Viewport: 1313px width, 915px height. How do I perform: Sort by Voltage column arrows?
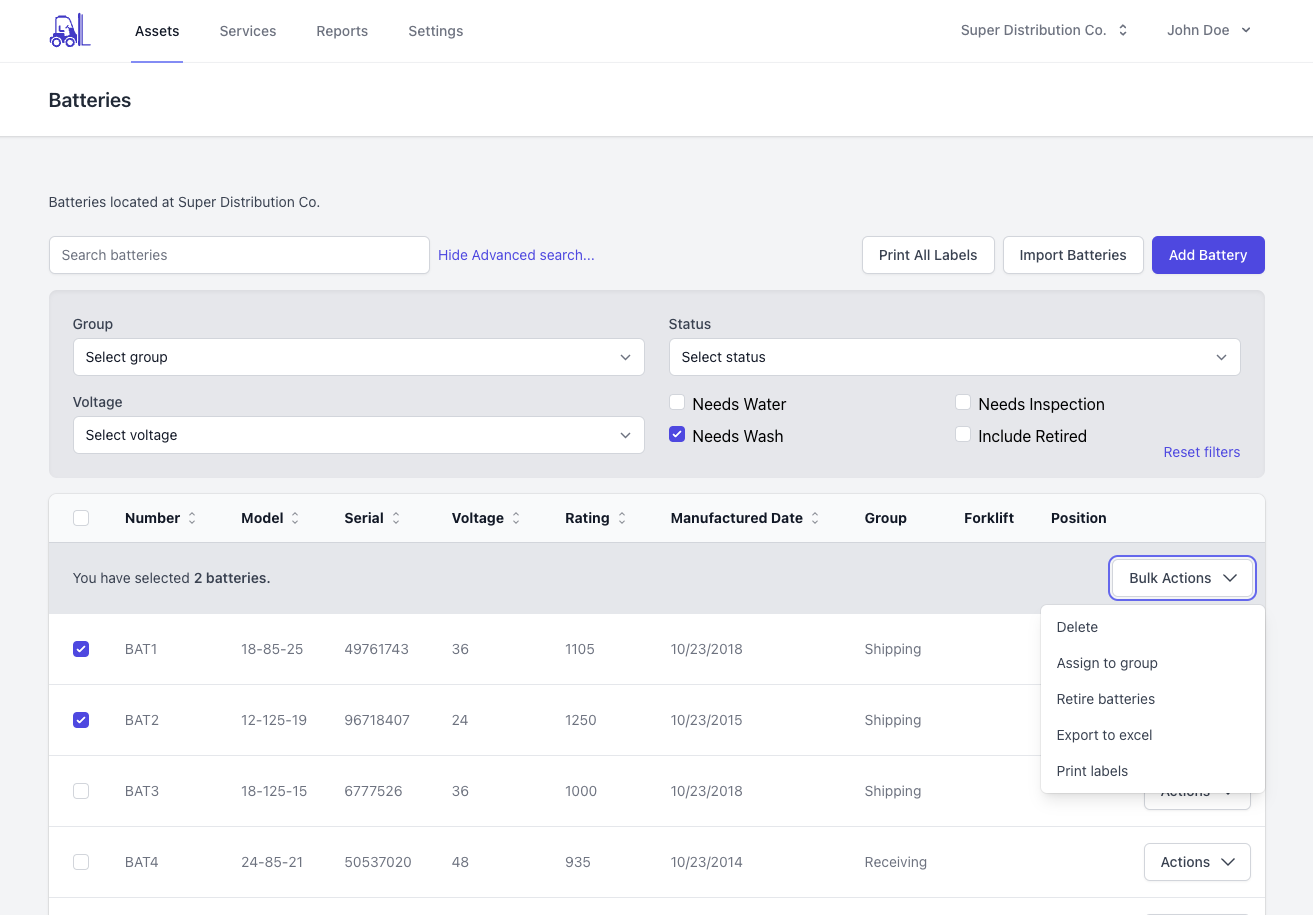coord(516,518)
